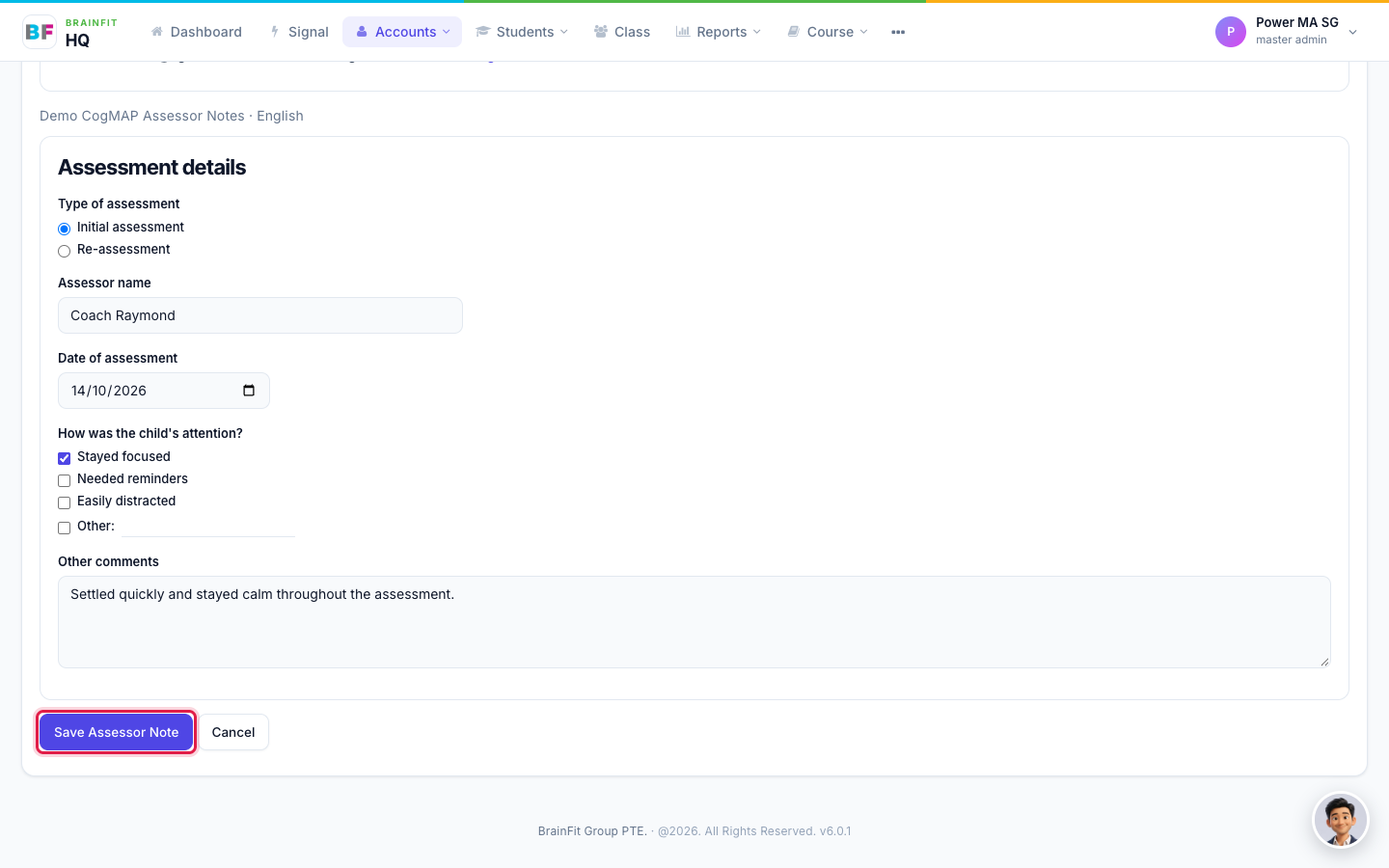
Task: Check the Easily distracted checkbox
Action: click(65, 502)
